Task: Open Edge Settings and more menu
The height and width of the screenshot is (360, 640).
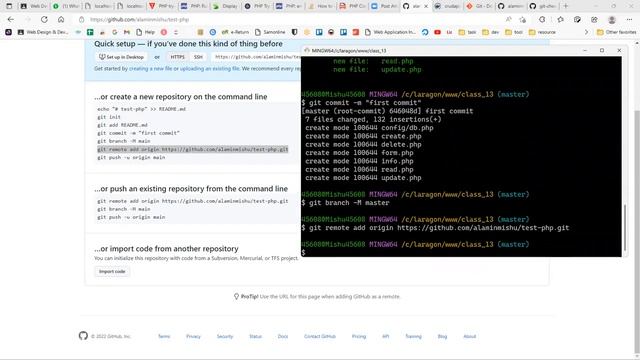Action: pos(629,20)
